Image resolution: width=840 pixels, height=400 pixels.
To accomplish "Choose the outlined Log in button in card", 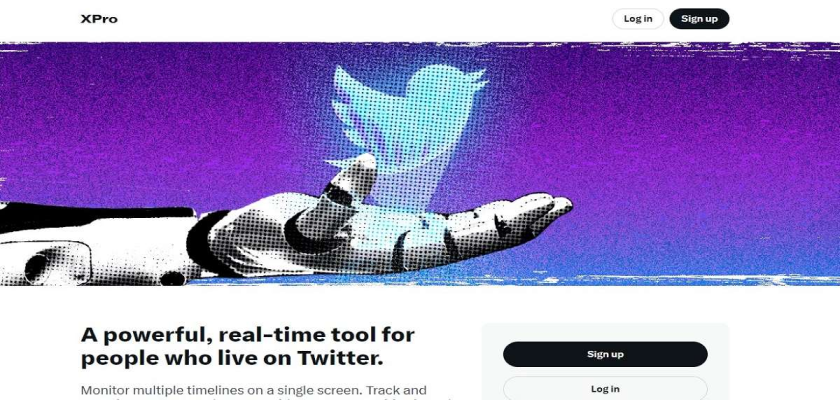I will [605, 388].
